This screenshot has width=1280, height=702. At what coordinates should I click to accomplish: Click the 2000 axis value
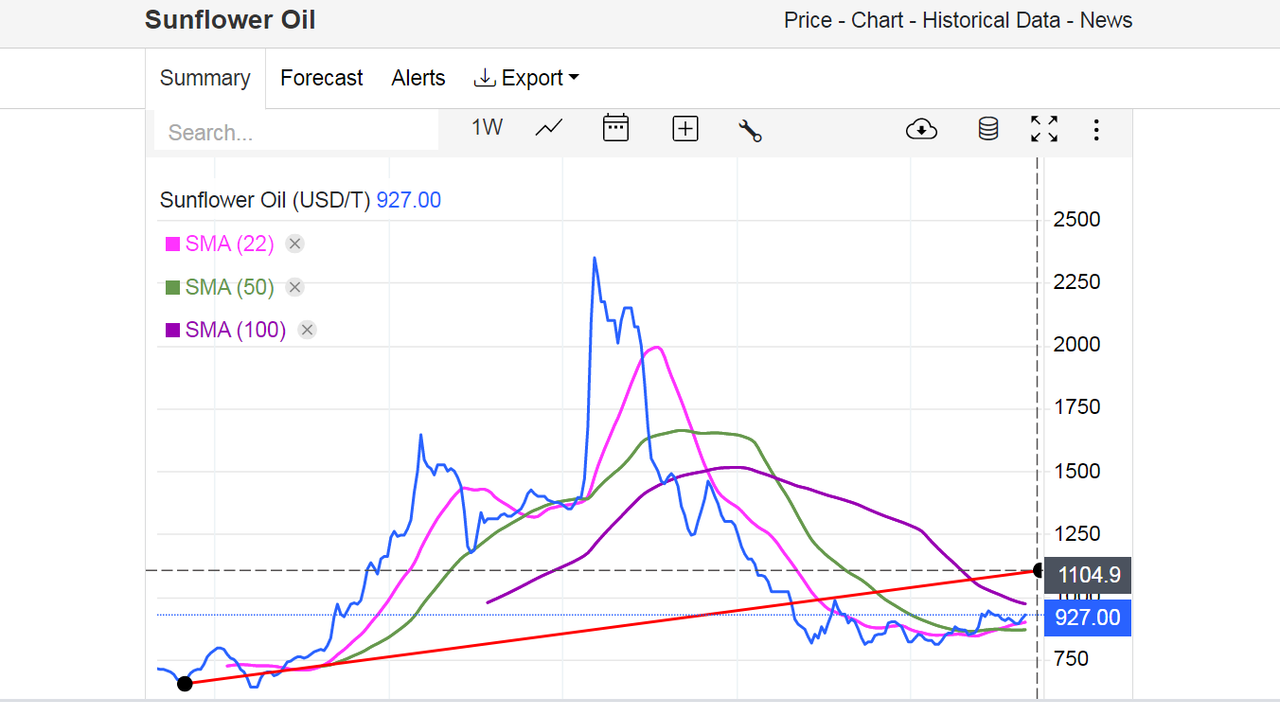click(1077, 344)
